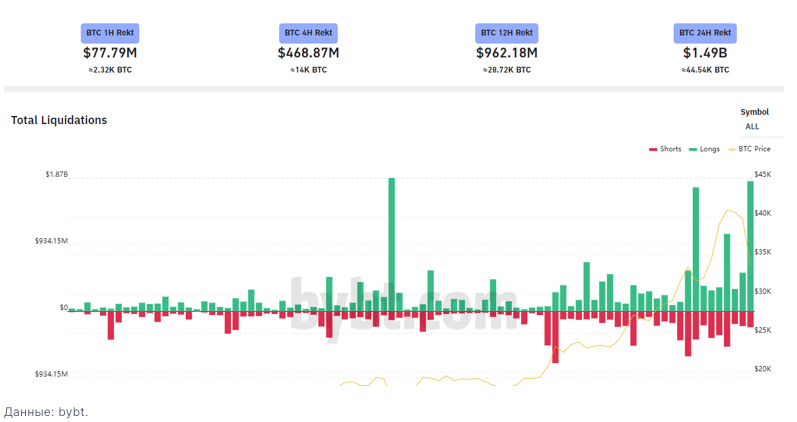Image resolution: width=797 pixels, height=422 pixels.
Task: Select the BTC 4H Rekt badge
Action: pyautogui.click(x=308, y=33)
